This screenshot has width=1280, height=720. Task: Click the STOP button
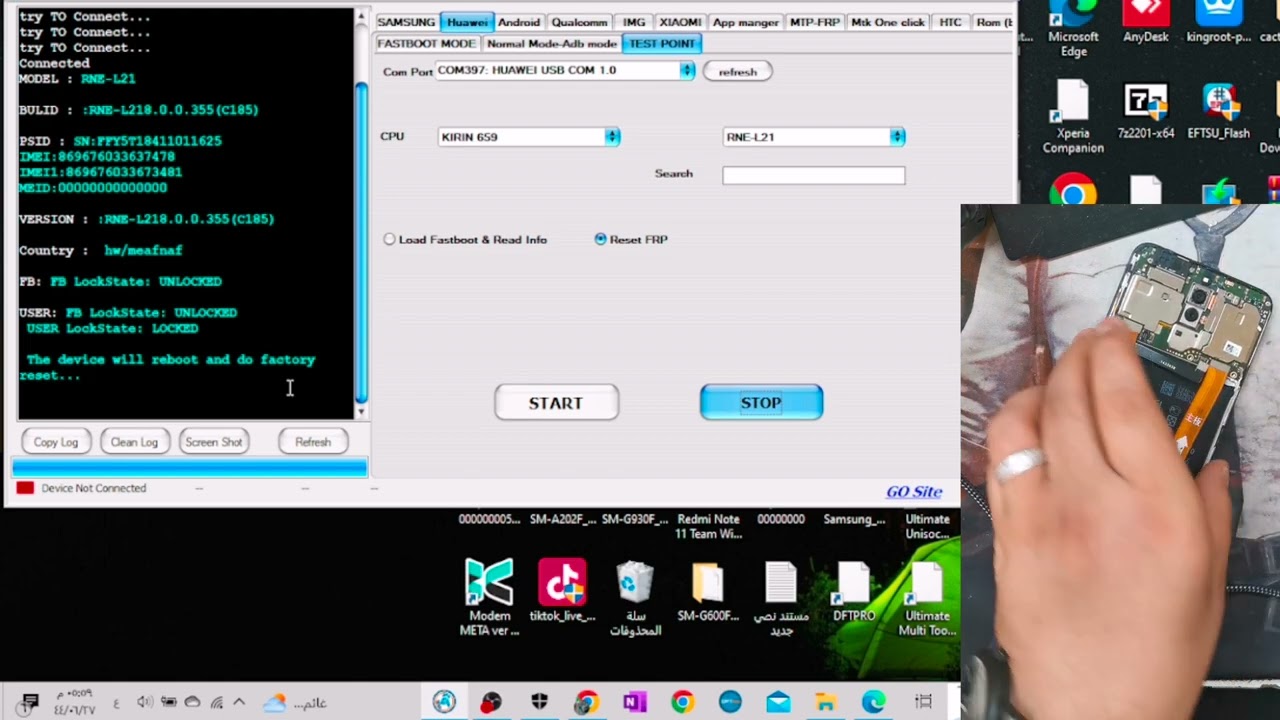761,403
